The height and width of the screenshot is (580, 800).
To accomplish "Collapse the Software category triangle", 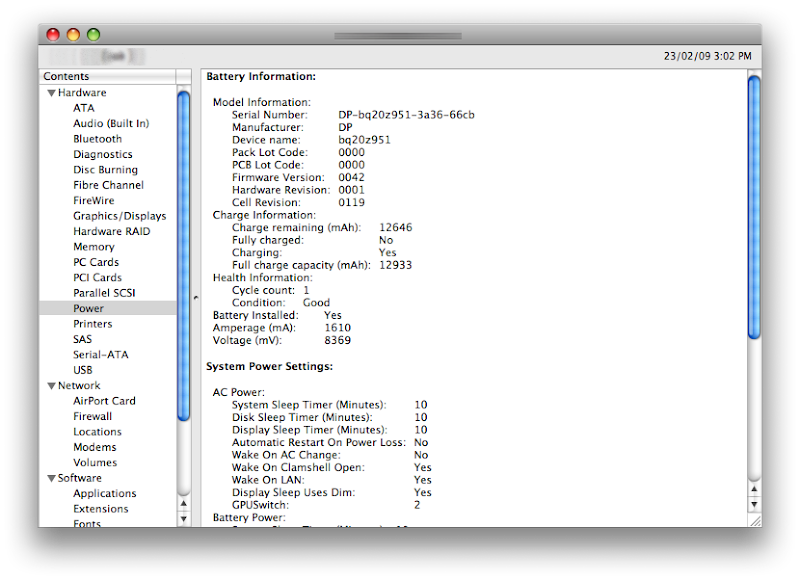I will click(x=51, y=478).
